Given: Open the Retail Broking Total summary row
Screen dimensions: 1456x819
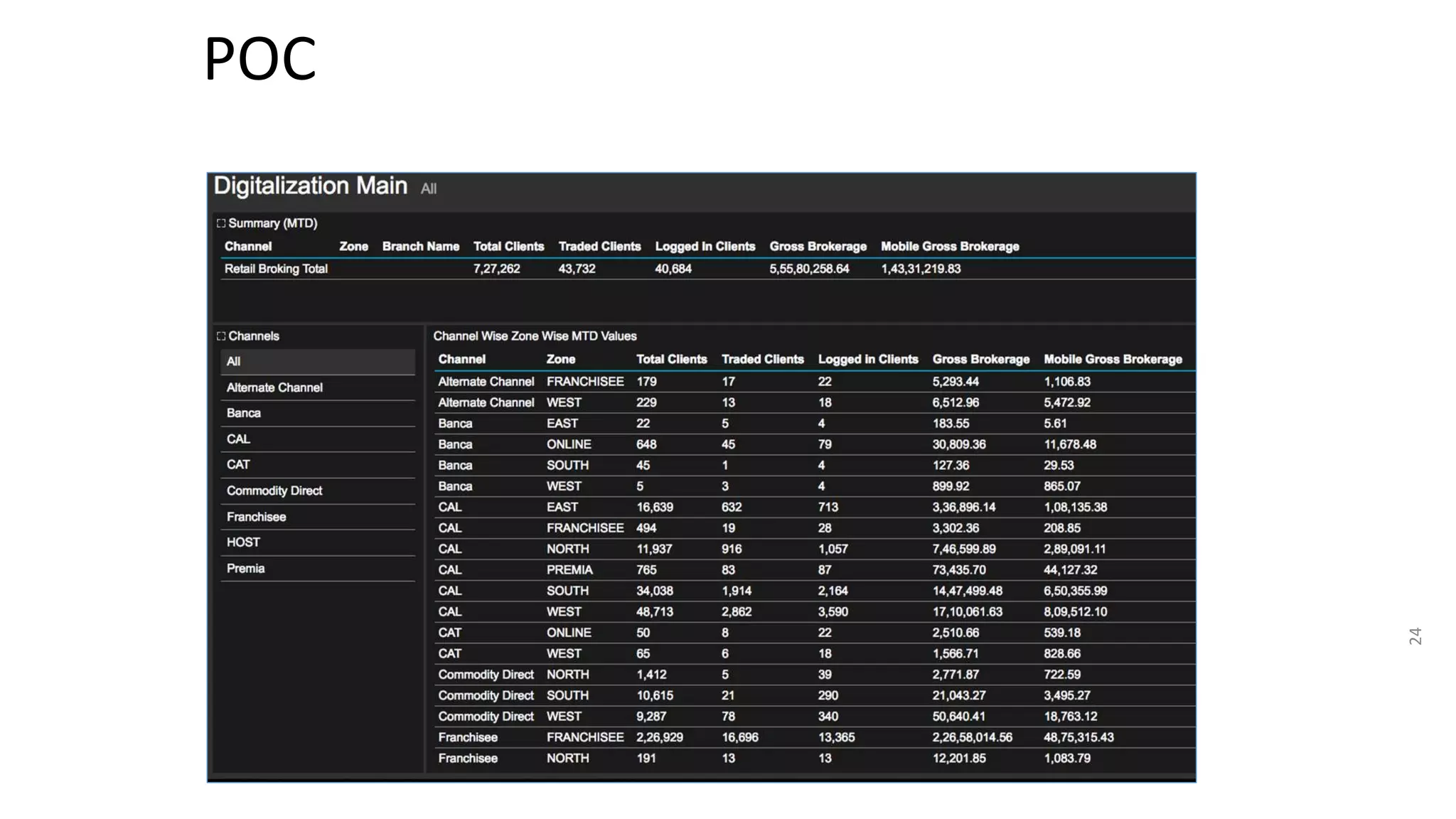Looking at the screenshot, I should (276, 269).
